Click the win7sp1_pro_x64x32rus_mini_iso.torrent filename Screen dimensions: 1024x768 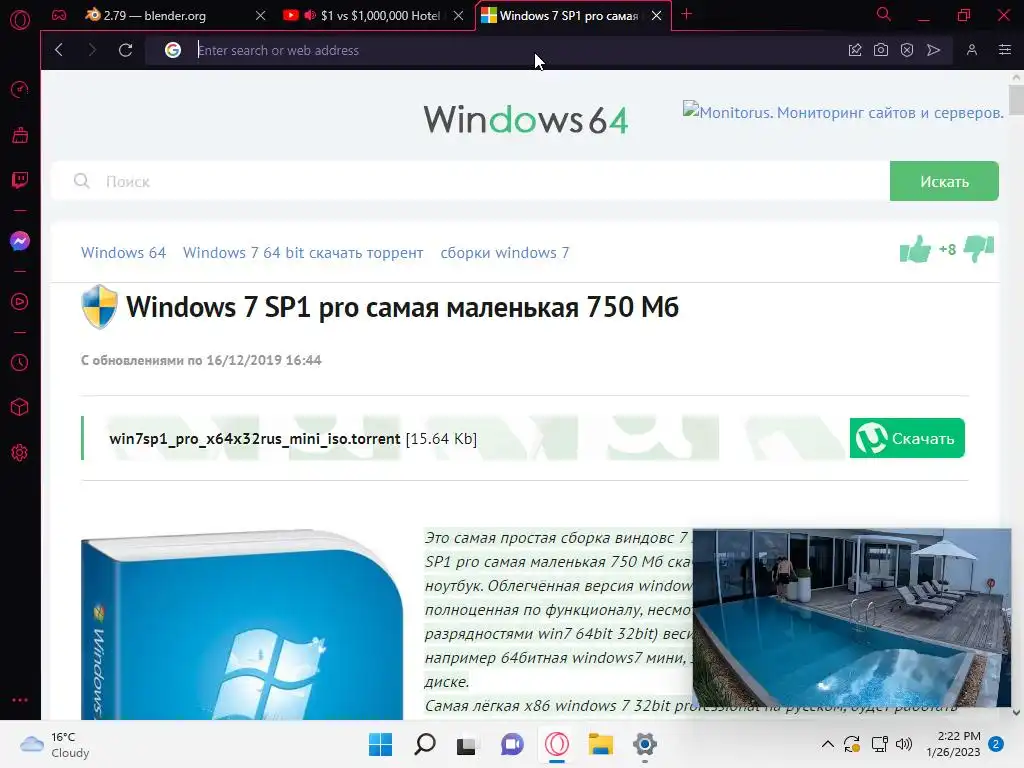pos(255,439)
